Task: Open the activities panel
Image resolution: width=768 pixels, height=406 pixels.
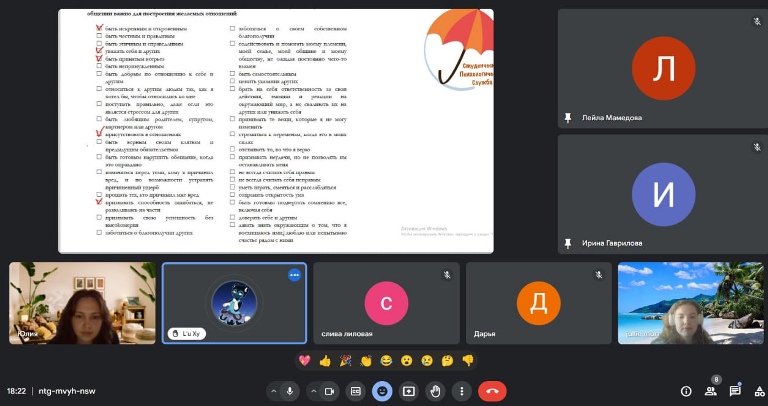Action: [x=759, y=391]
